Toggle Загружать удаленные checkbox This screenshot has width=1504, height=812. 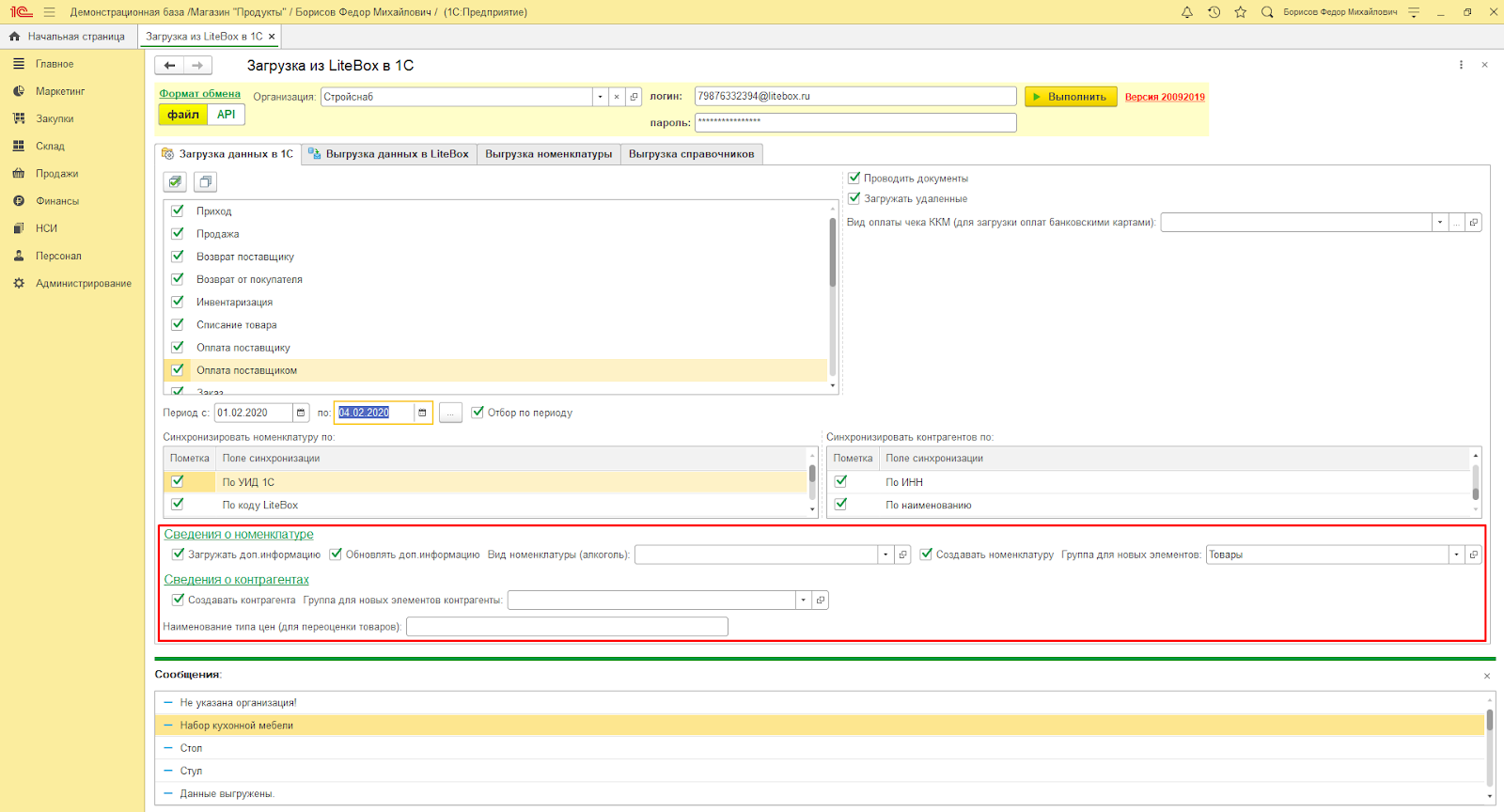click(x=854, y=198)
